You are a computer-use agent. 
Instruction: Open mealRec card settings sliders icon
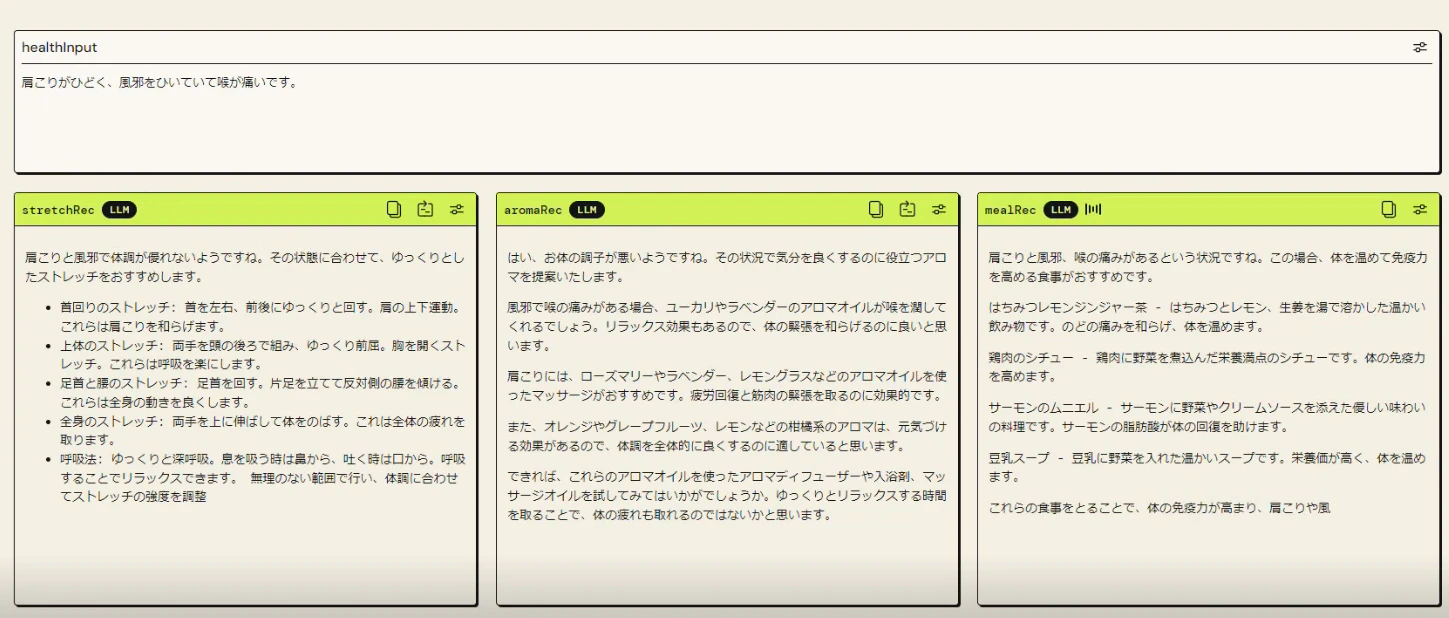(x=1420, y=209)
